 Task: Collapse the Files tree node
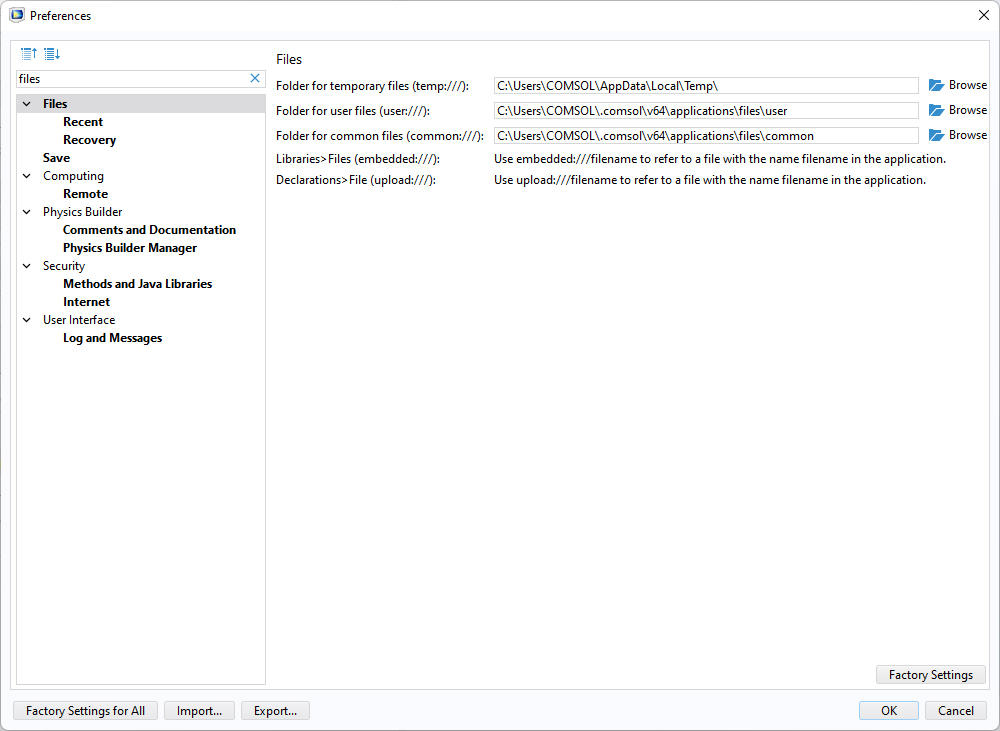tap(27, 104)
